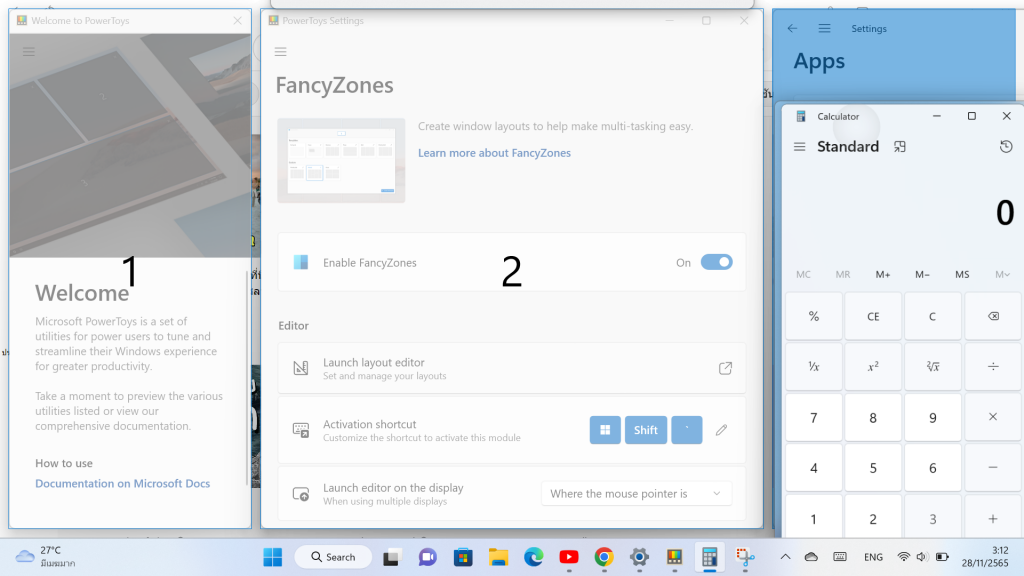Click the FancyZones preview thumbnail
Image resolution: width=1024 pixels, height=576 pixels.
[x=341, y=160]
